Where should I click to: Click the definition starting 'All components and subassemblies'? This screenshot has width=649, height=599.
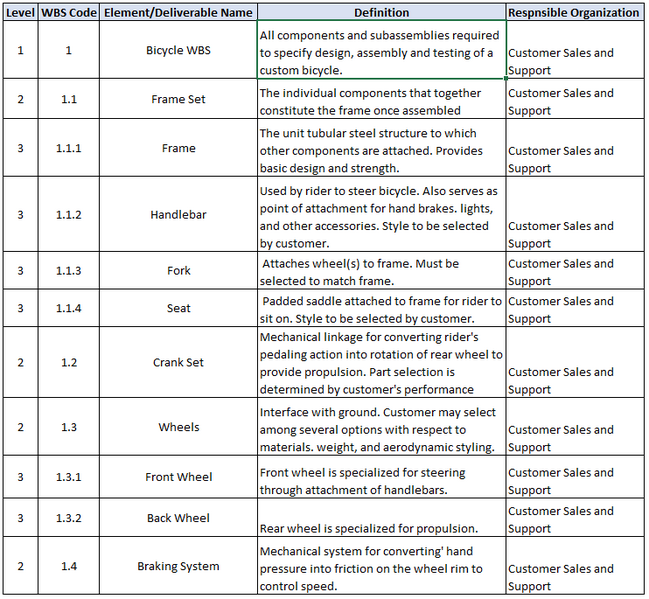pyautogui.click(x=382, y=50)
